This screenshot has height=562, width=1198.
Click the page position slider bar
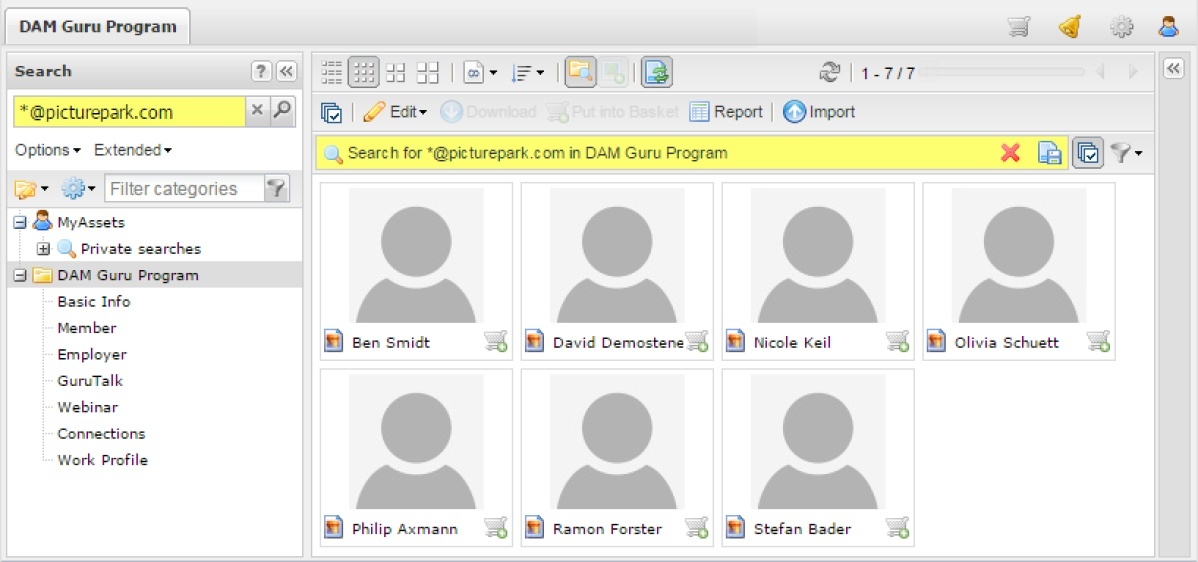click(x=1000, y=73)
